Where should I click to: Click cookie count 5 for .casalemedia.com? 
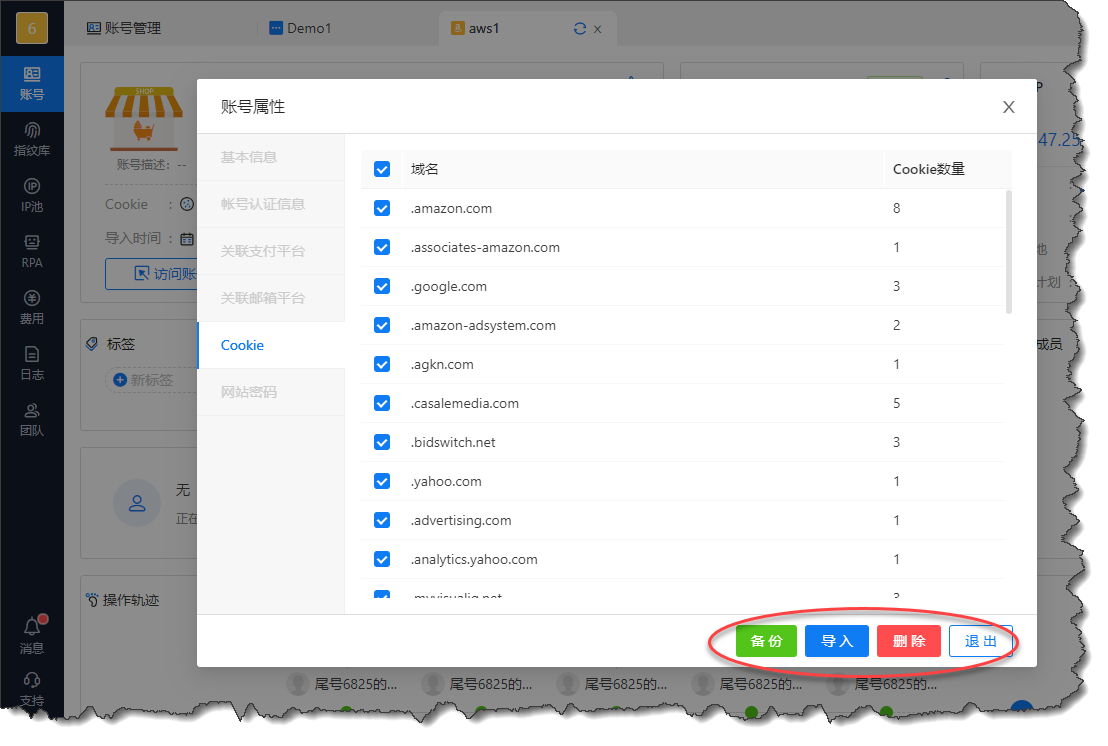(896, 403)
